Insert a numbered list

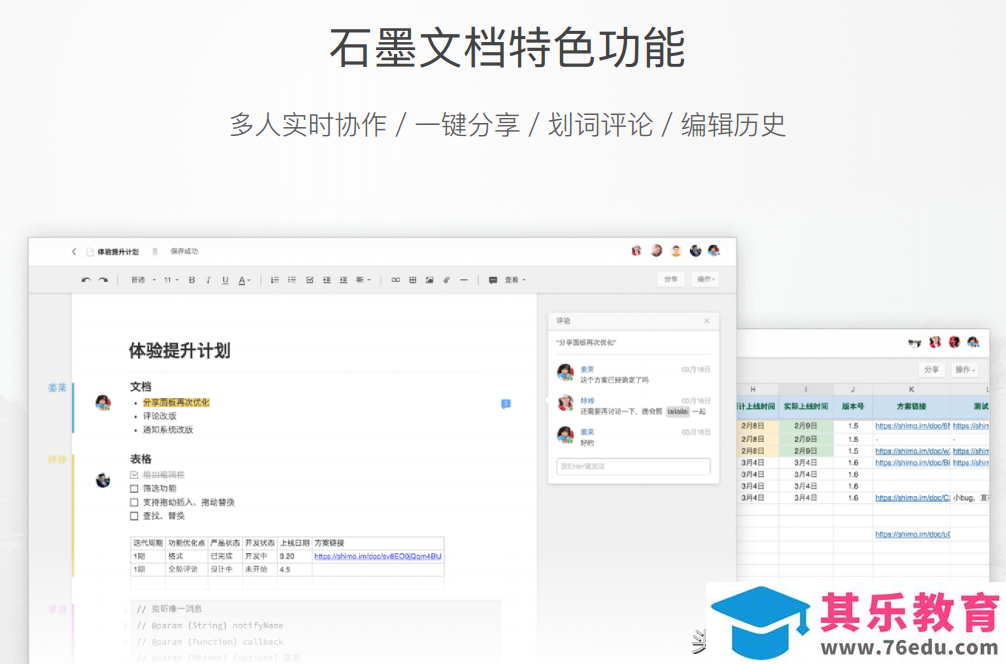(x=275, y=280)
